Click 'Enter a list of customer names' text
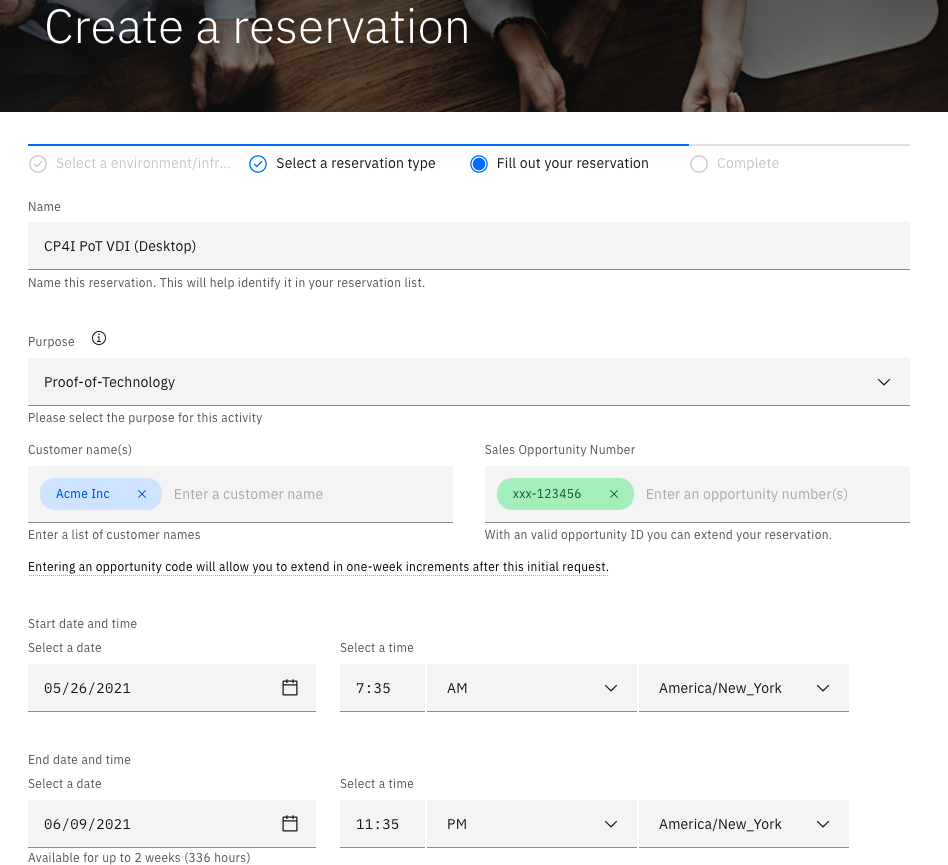 pos(114,535)
